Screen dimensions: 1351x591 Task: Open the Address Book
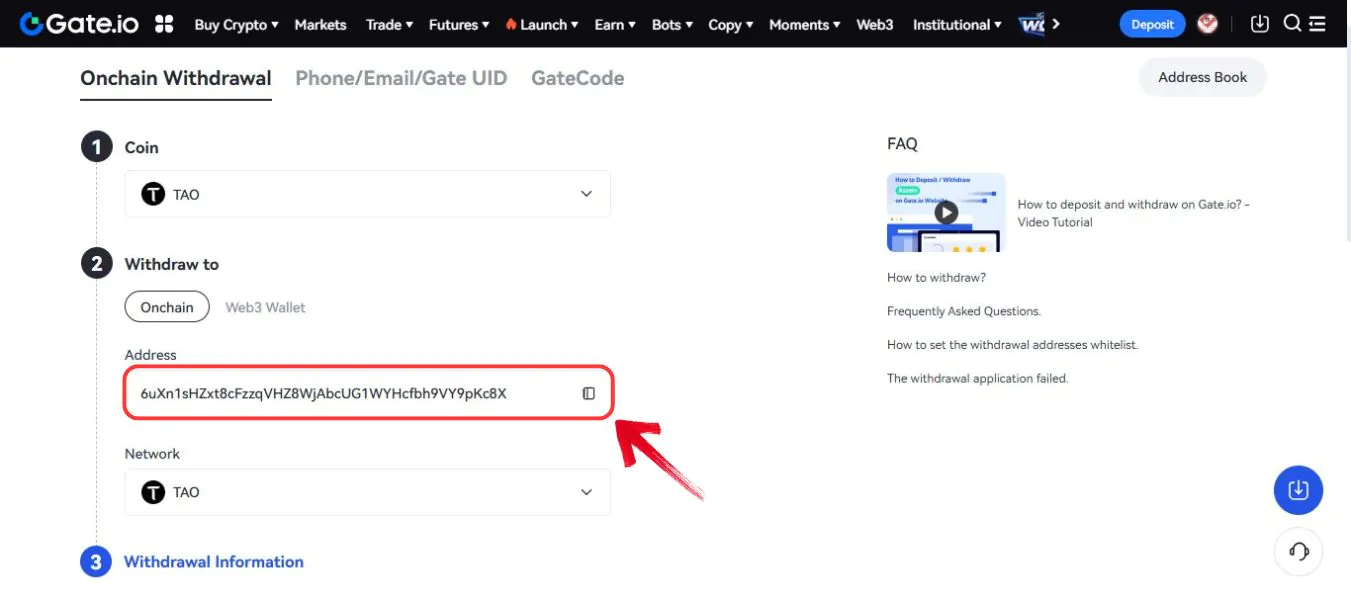click(1202, 77)
